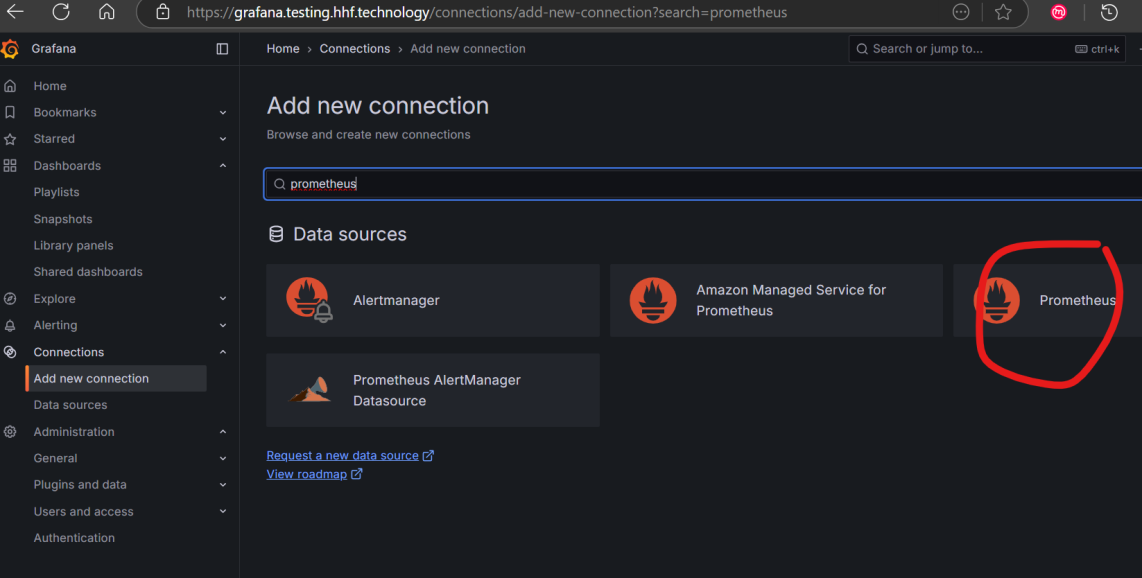Bookmark this page with the star icon
The image size is (1142, 578).
pos(1004,12)
